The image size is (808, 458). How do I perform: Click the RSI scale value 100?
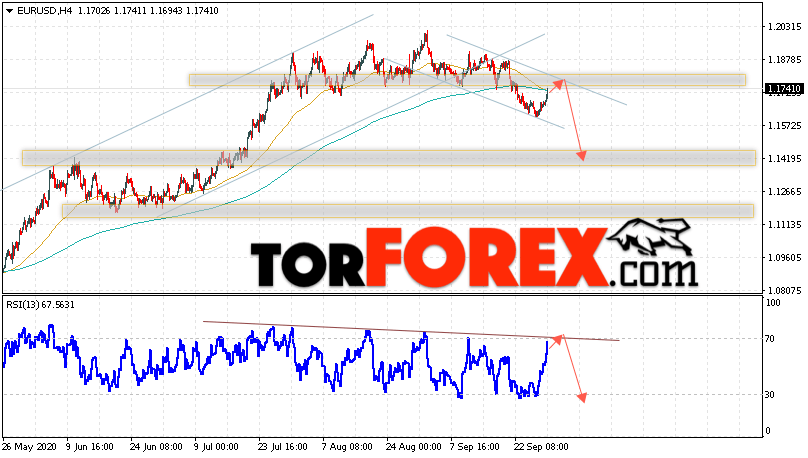click(773, 303)
